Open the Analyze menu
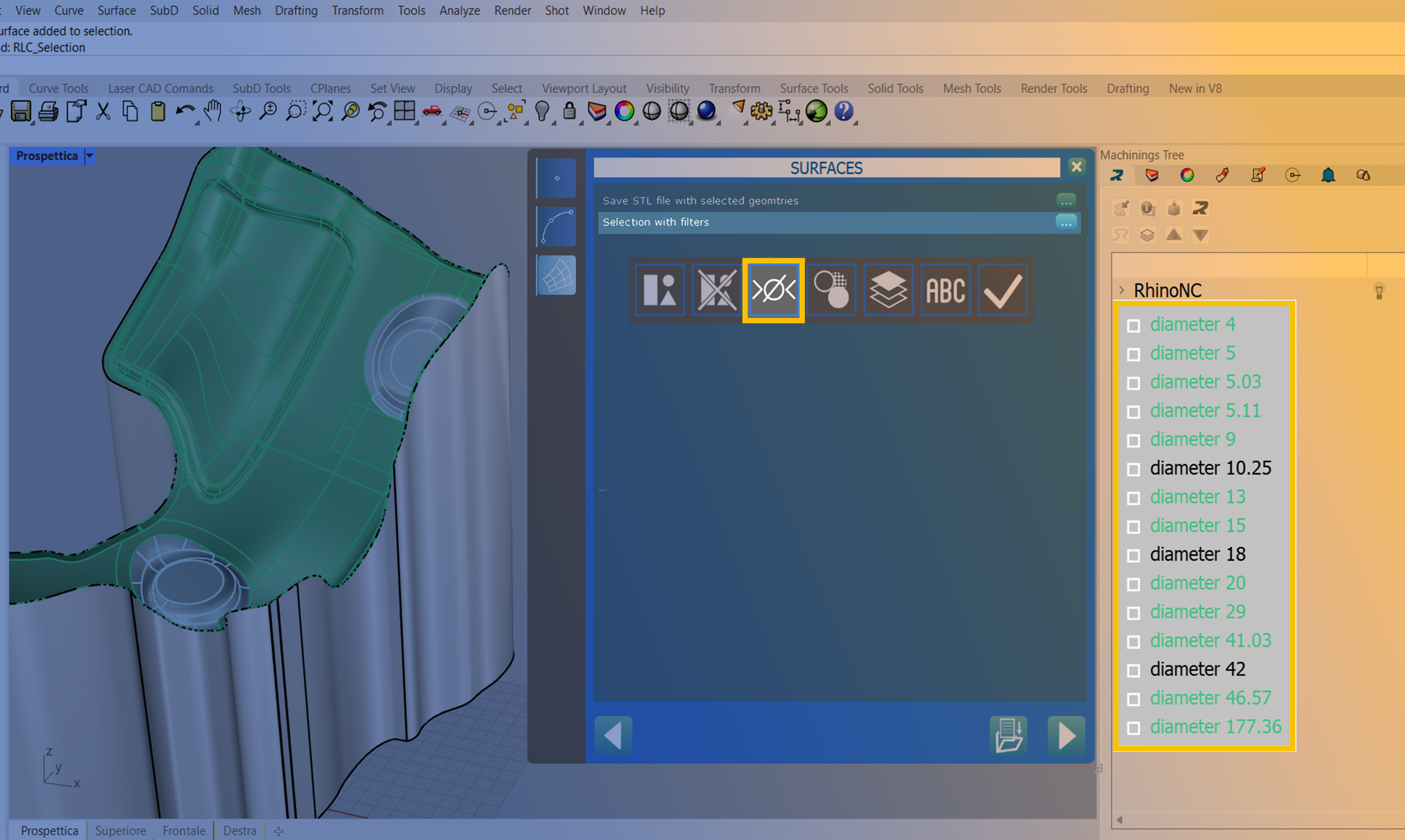Image resolution: width=1405 pixels, height=840 pixels. tap(459, 10)
